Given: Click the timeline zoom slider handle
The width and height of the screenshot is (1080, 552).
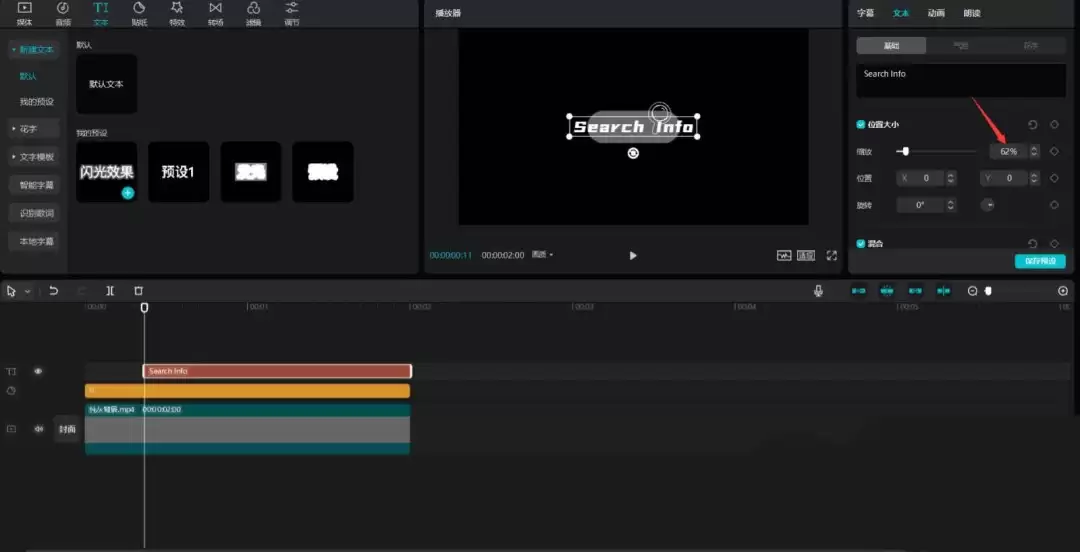Looking at the screenshot, I should coord(988,291).
